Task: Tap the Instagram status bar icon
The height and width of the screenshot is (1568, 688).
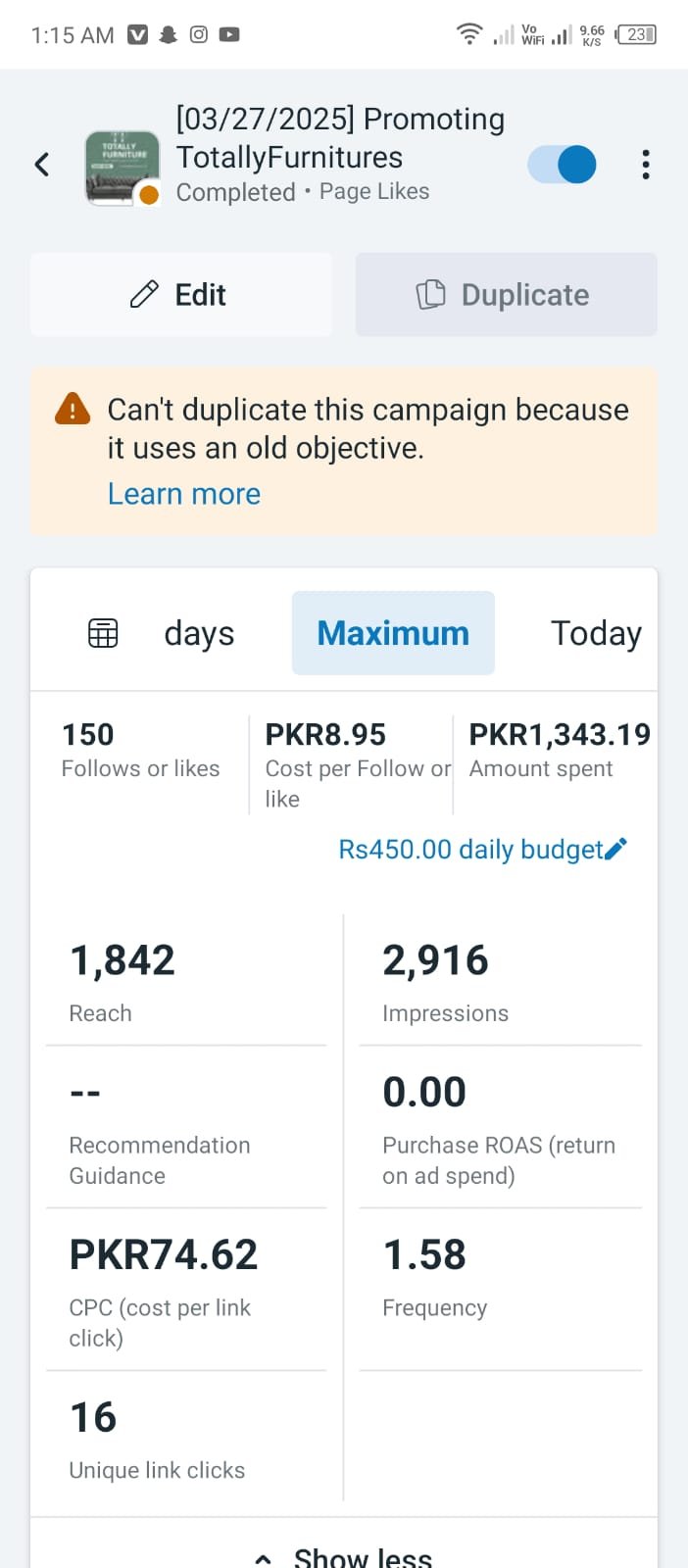Action: click(x=199, y=34)
